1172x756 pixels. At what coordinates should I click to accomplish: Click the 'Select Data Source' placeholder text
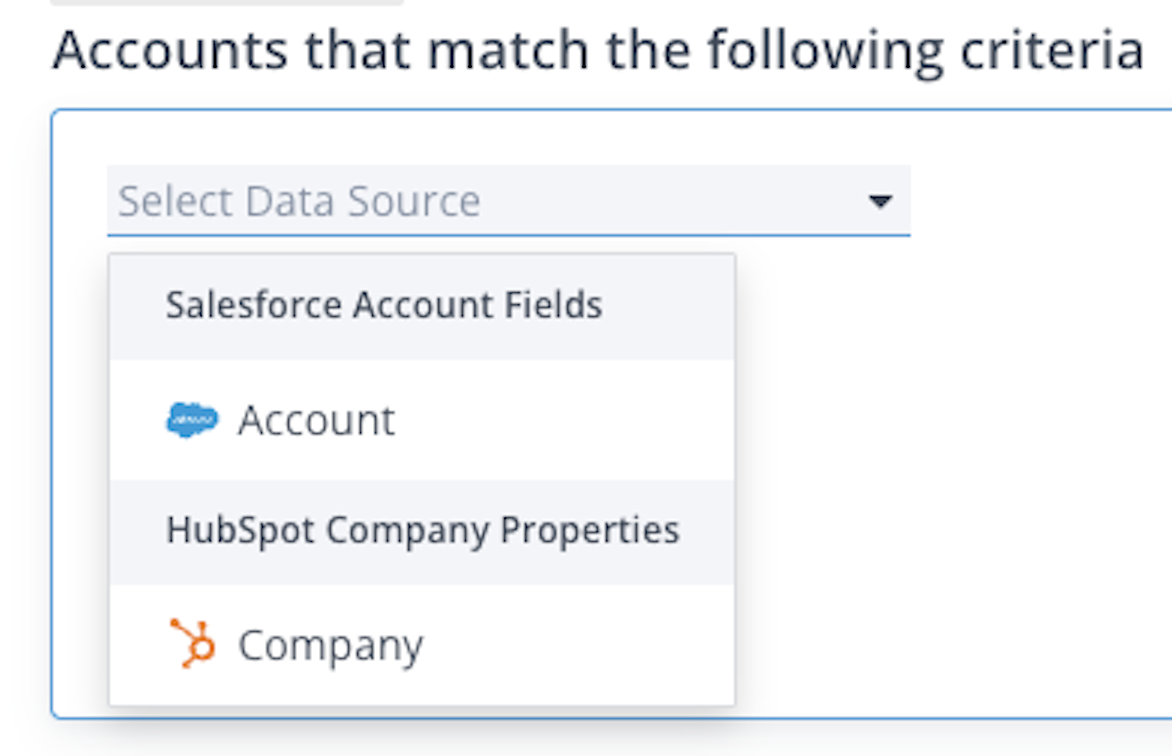click(x=299, y=202)
